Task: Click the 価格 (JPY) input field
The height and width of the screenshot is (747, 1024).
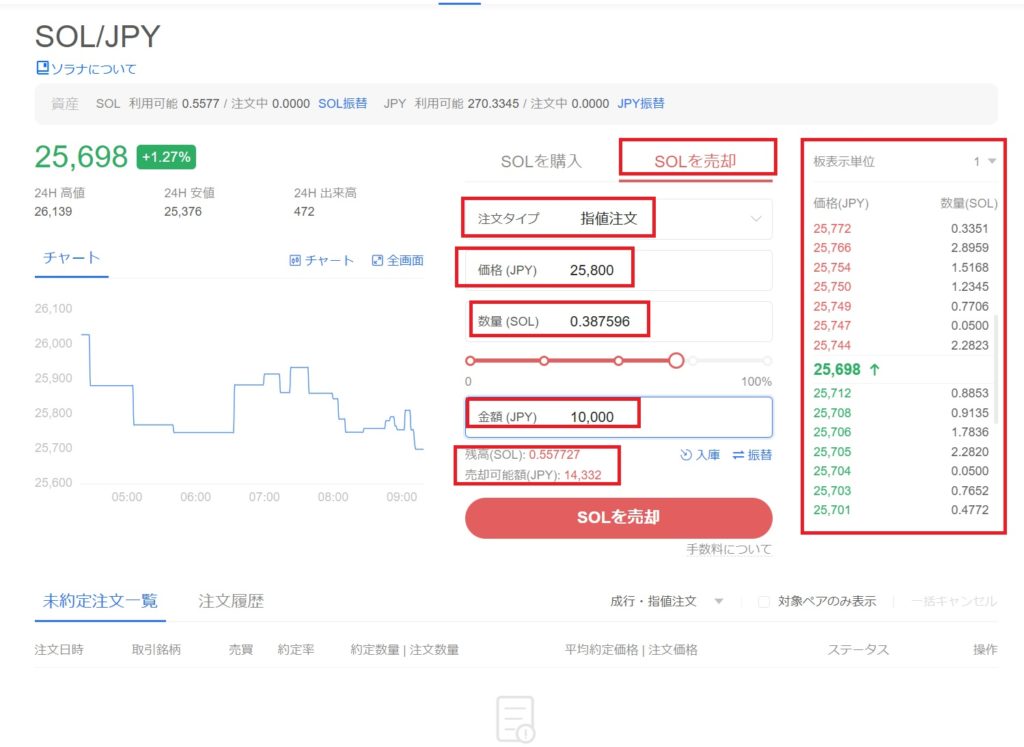Action: coord(618,270)
